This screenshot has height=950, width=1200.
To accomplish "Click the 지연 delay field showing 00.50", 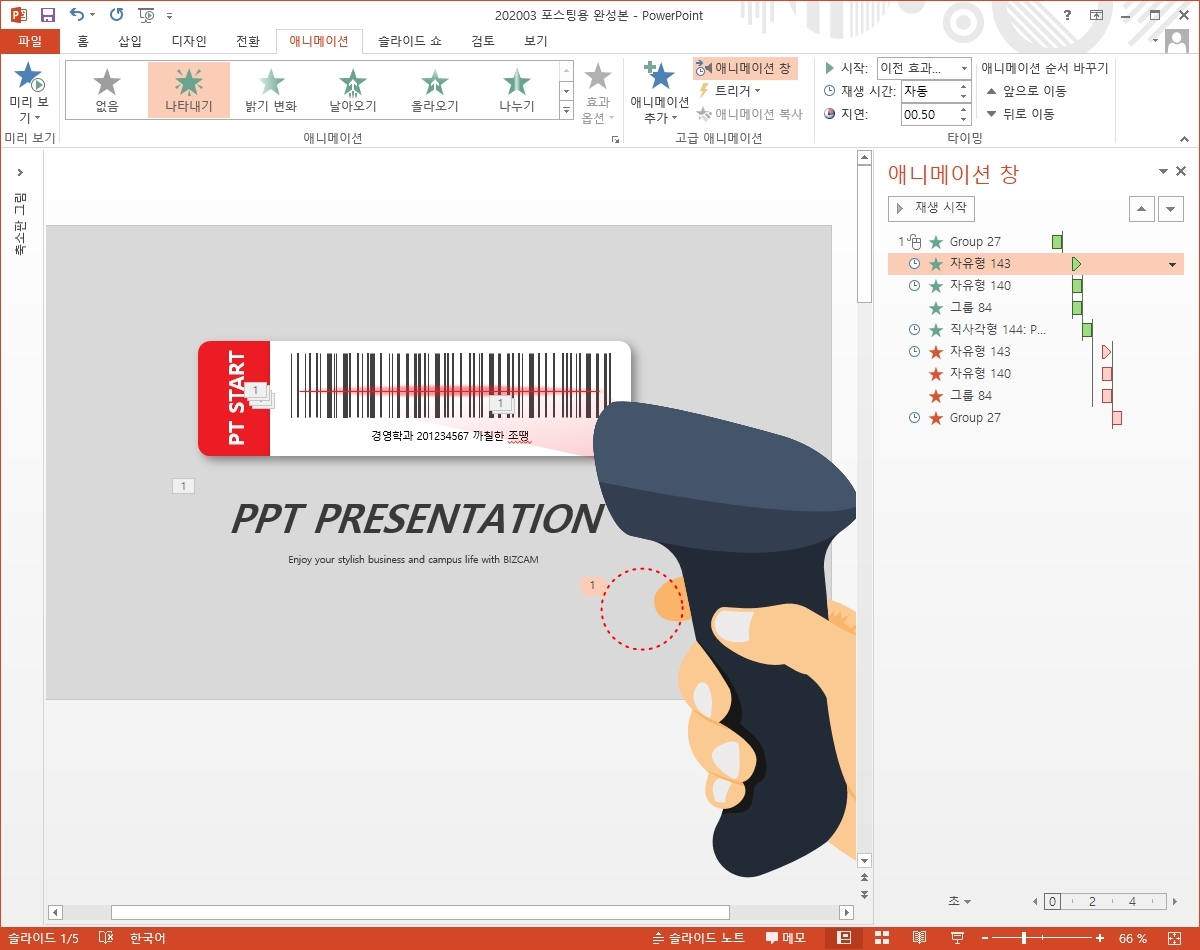I will point(935,114).
